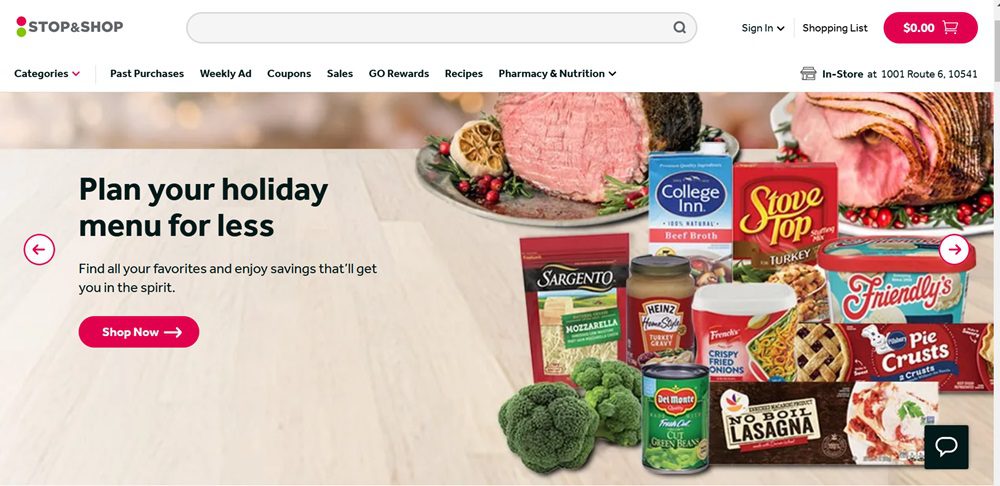1000x486 pixels.
Task: Click the in-store storefront icon
Action: (x=808, y=73)
